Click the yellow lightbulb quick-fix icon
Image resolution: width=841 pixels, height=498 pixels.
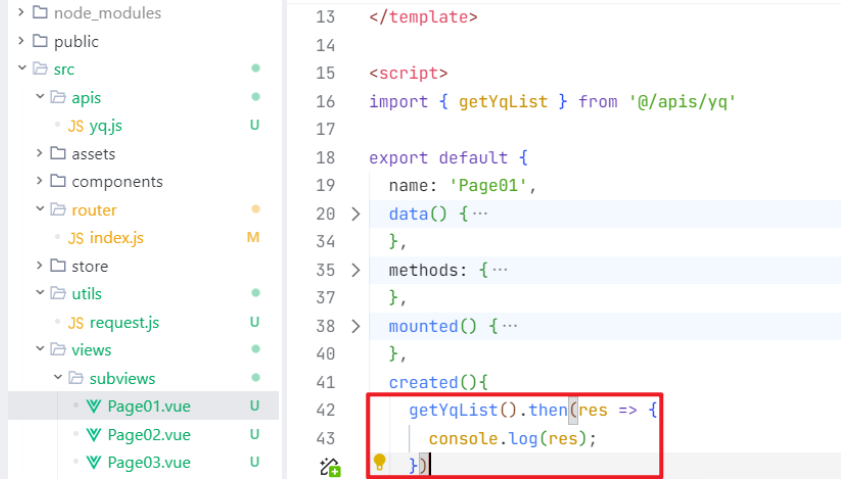coord(379,462)
